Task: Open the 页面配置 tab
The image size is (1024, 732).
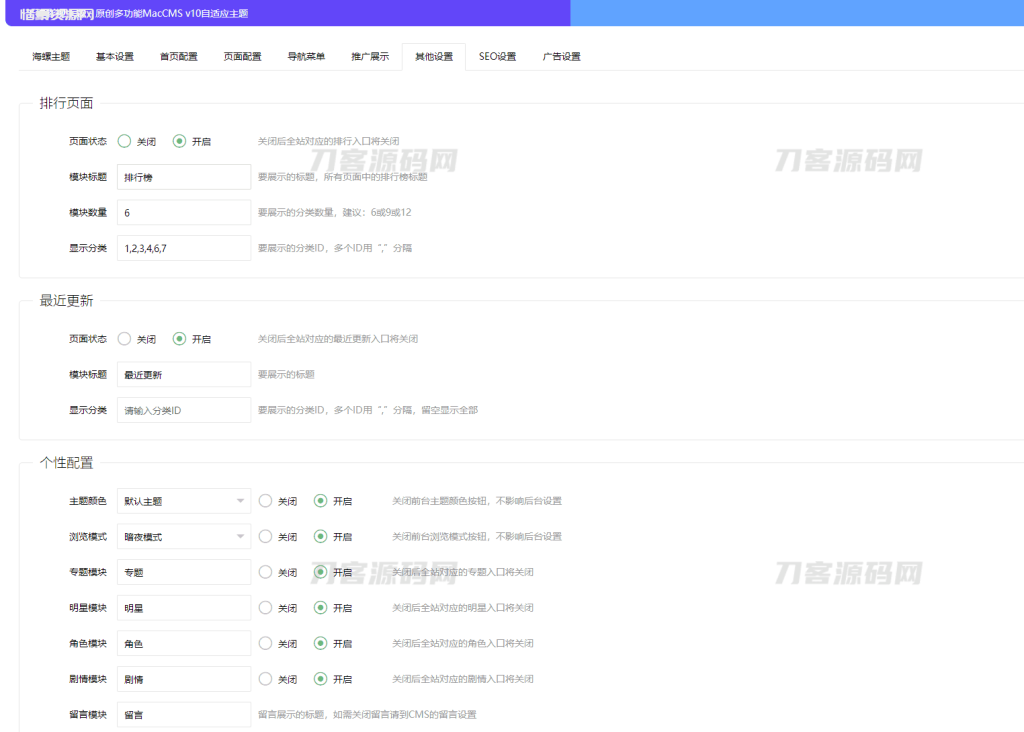Action: [x=240, y=57]
